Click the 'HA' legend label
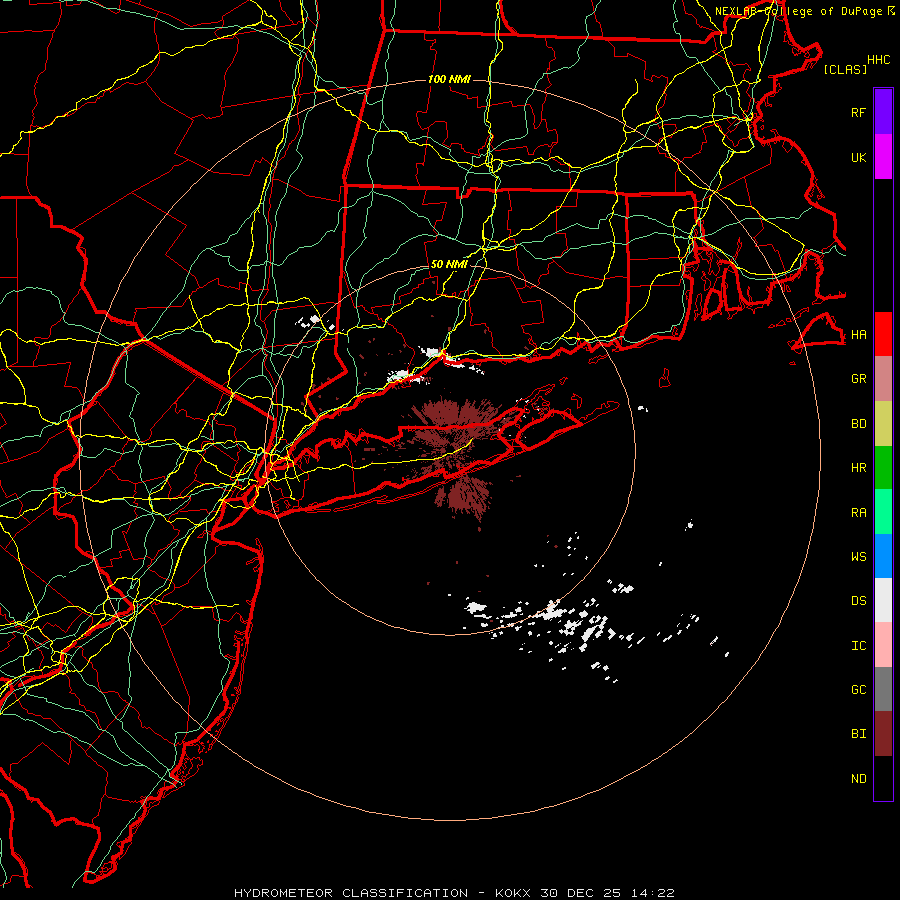 point(858,334)
